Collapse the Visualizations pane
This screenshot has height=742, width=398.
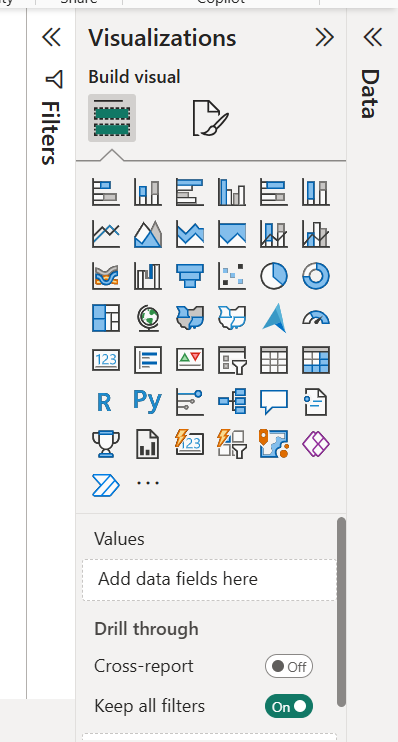(325, 37)
